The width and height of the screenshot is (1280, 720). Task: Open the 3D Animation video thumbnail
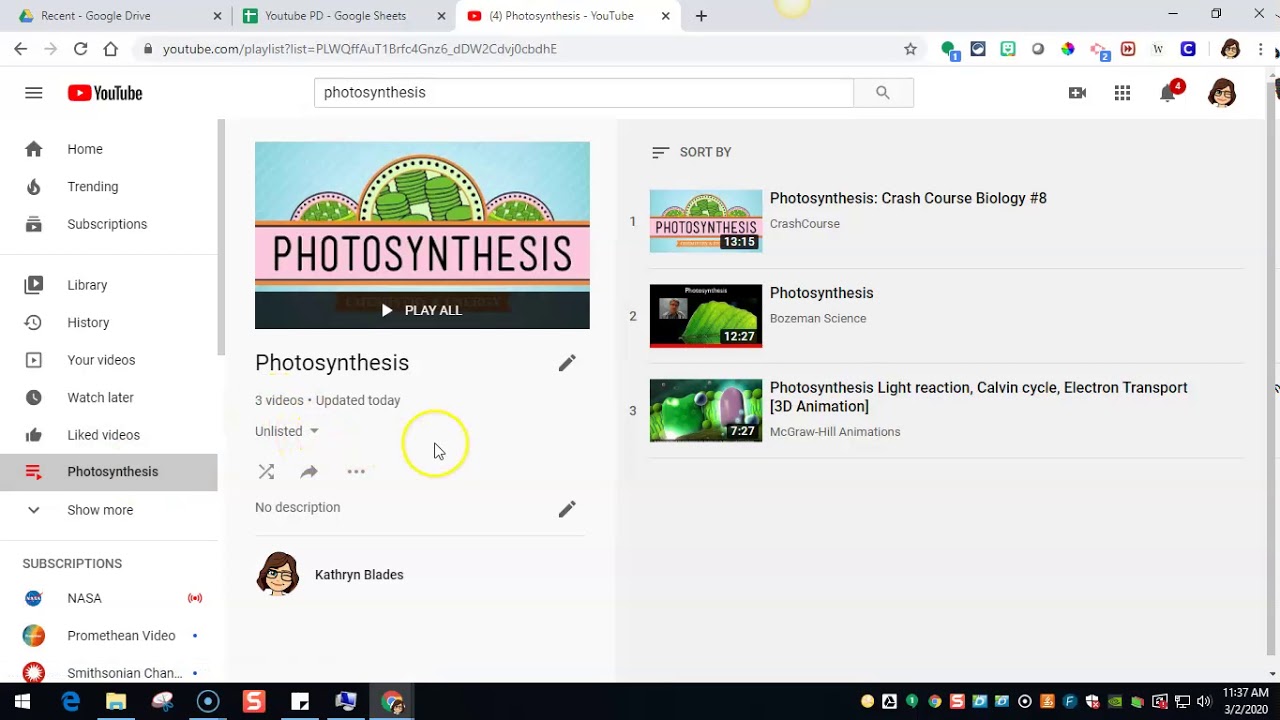[x=706, y=411]
